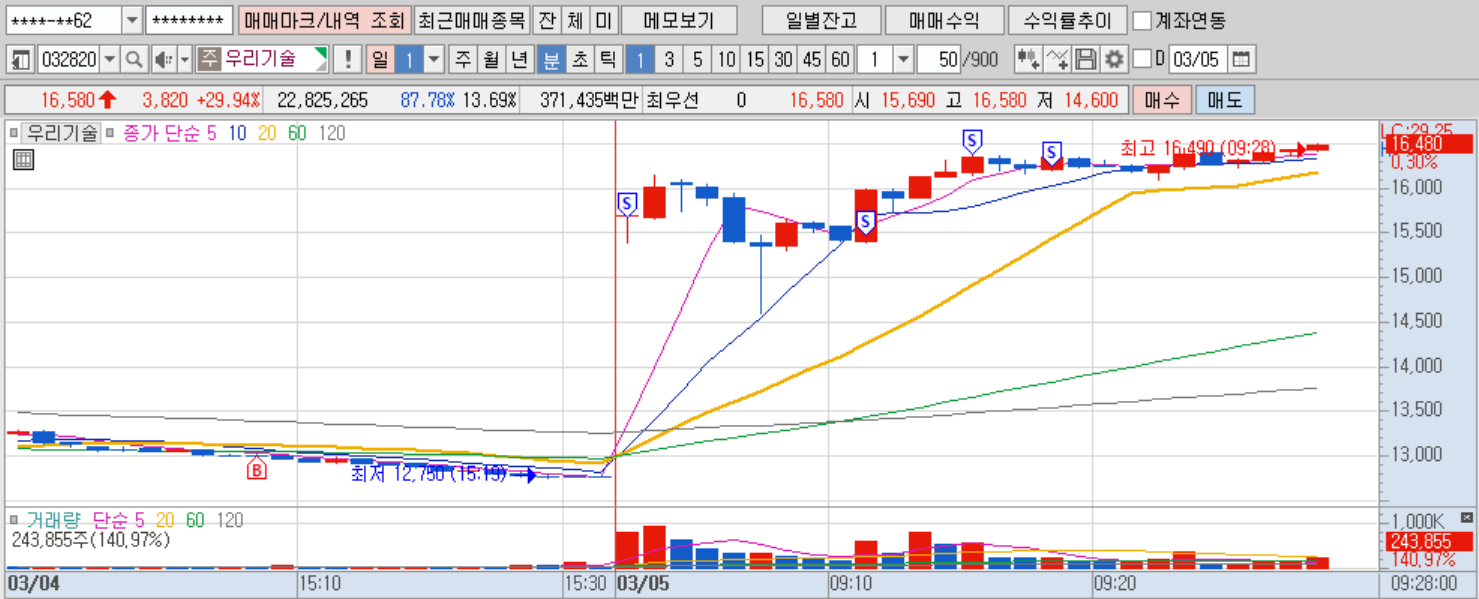
Task: Click the 미 unfilled orders button
Action: coord(603,20)
